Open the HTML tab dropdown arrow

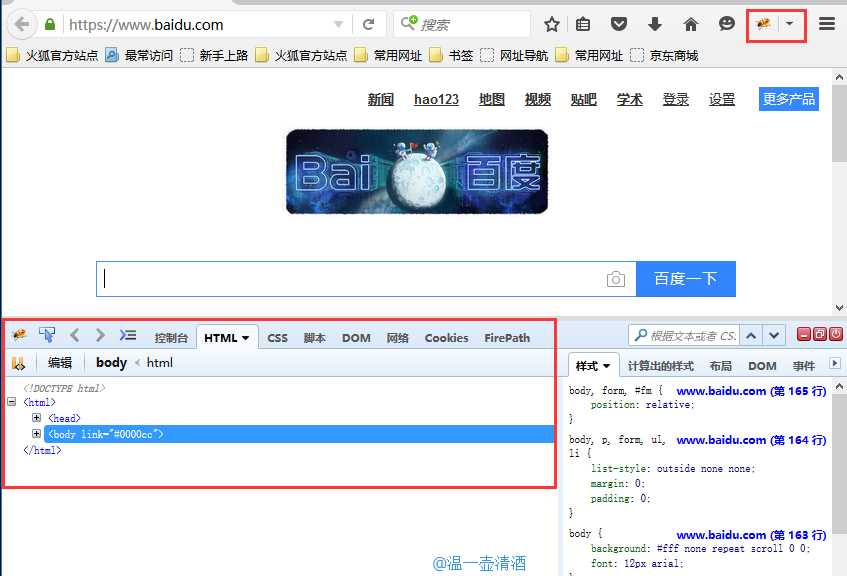click(245, 338)
